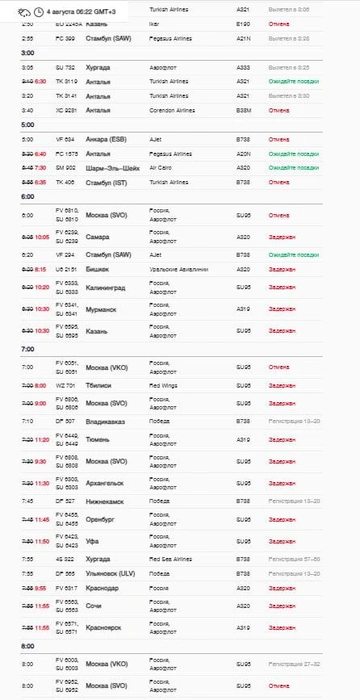This screenshot has width=360, height=700.
Task: Click the Ульяновск (ULV) flight row
Action: [x=172, y=574]
